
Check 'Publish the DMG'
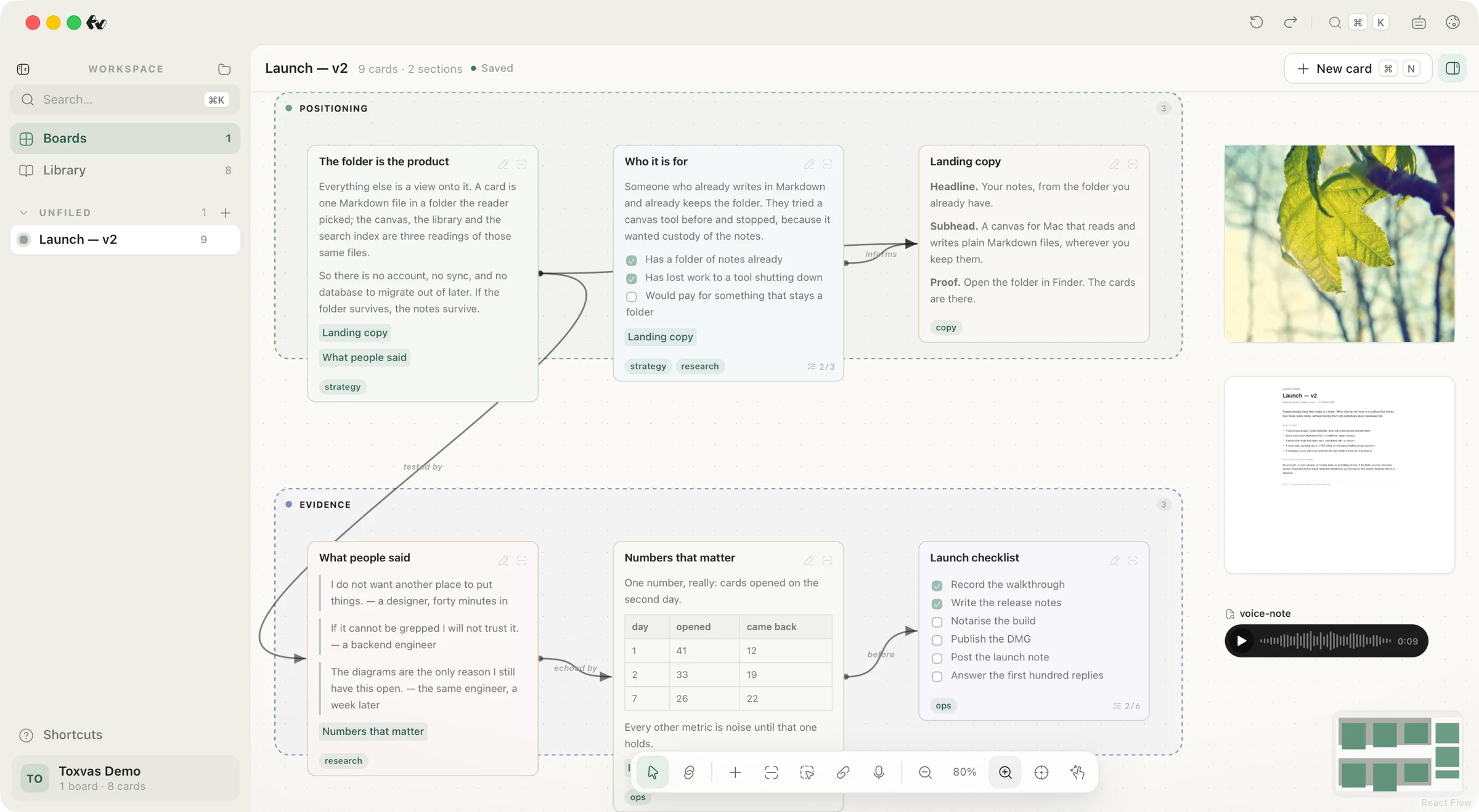pyautogui.click(x=937, y=640)
